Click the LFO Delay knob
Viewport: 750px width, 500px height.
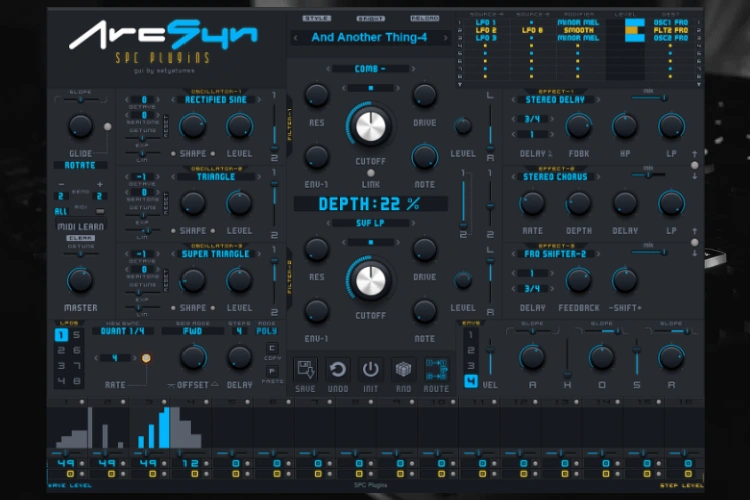click(239, 357)
